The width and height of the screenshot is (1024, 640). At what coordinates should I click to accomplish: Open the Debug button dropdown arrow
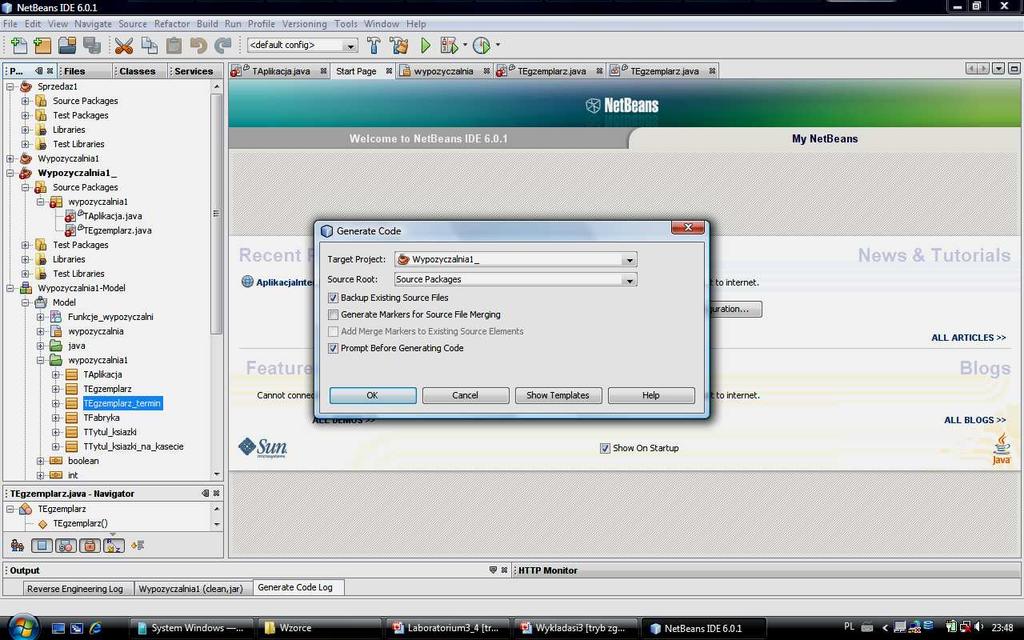coord(465,45)
